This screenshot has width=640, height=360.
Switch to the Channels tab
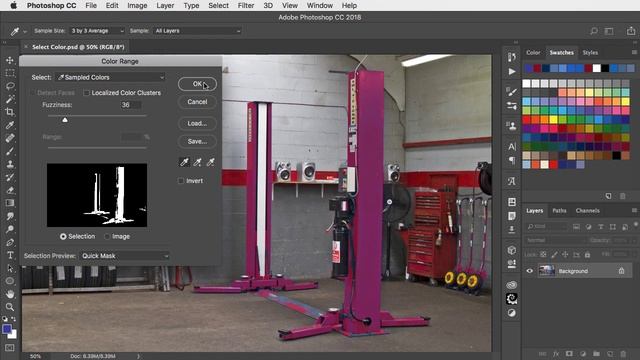pos(587,211)
